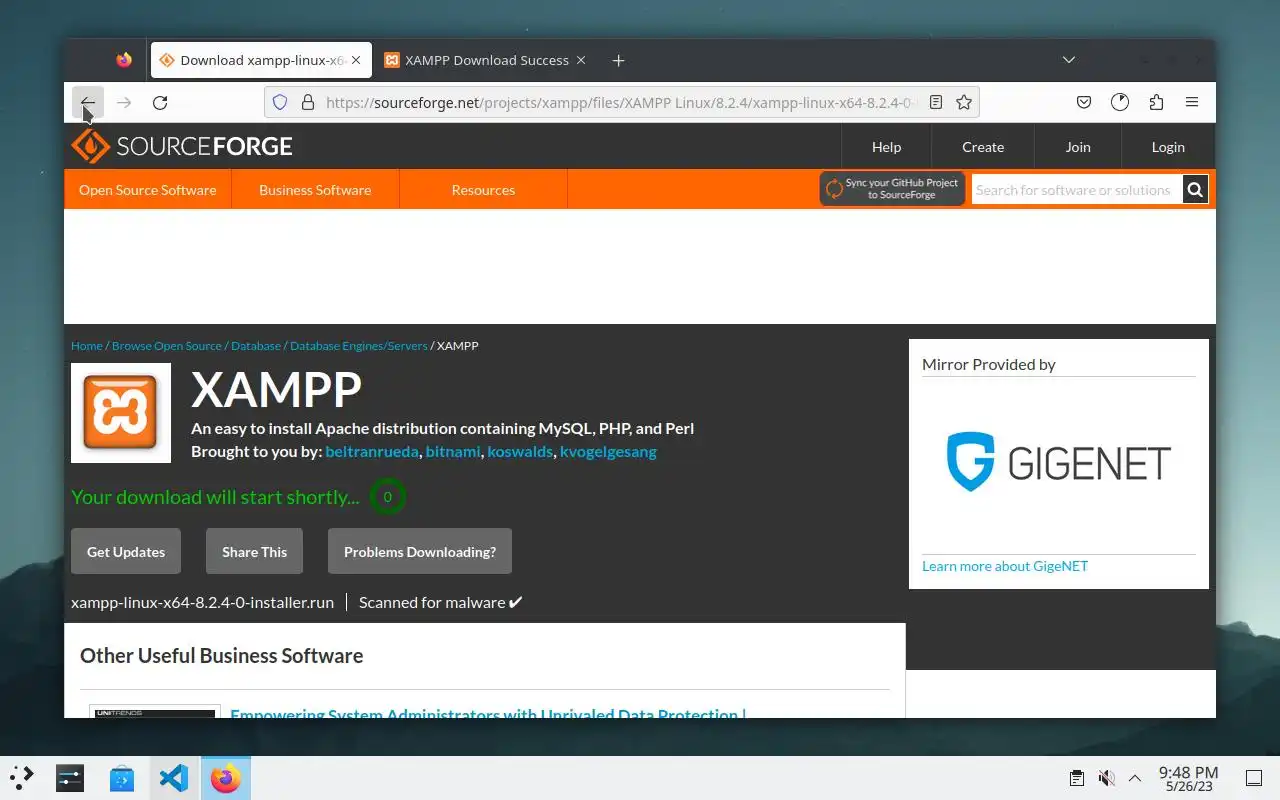The height and width of the screenshot is (800, 1280).
Task: Open the Database breadcrumb link
Action: point(256,345)
